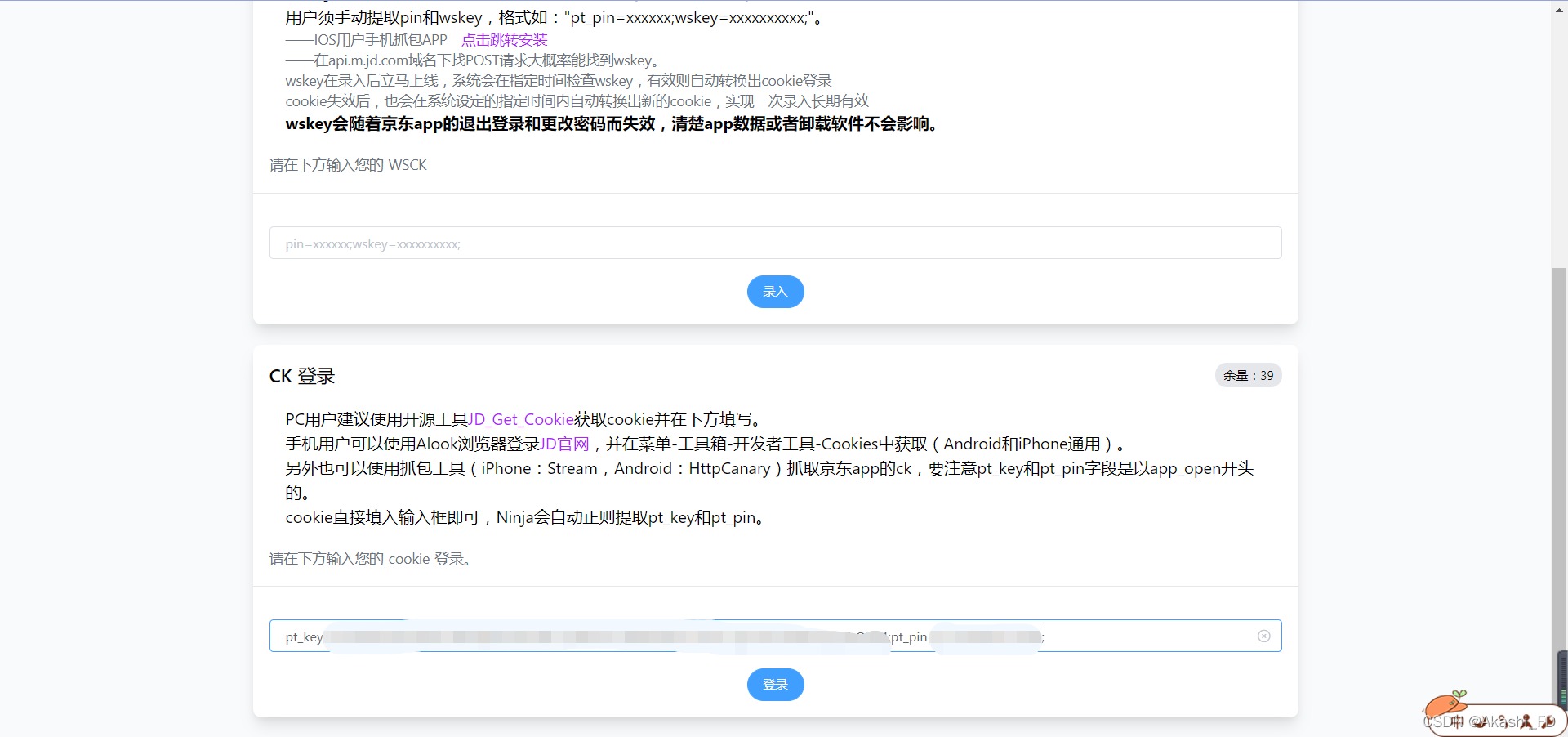Open the JD官网 link
This screenshot has width=1568, height=737.
[565, 444]
